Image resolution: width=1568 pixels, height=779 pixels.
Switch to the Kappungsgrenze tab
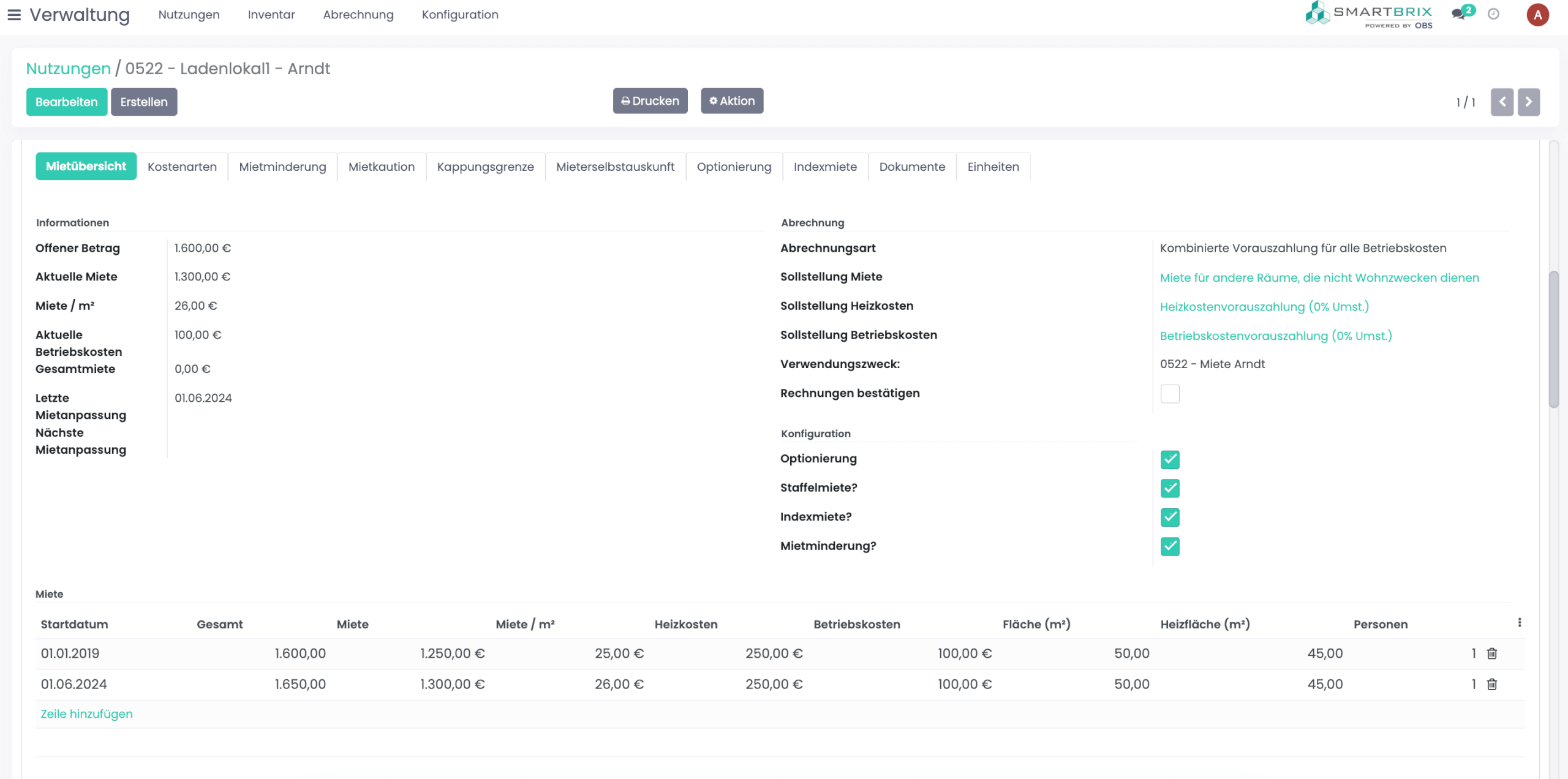coord(486,167)
